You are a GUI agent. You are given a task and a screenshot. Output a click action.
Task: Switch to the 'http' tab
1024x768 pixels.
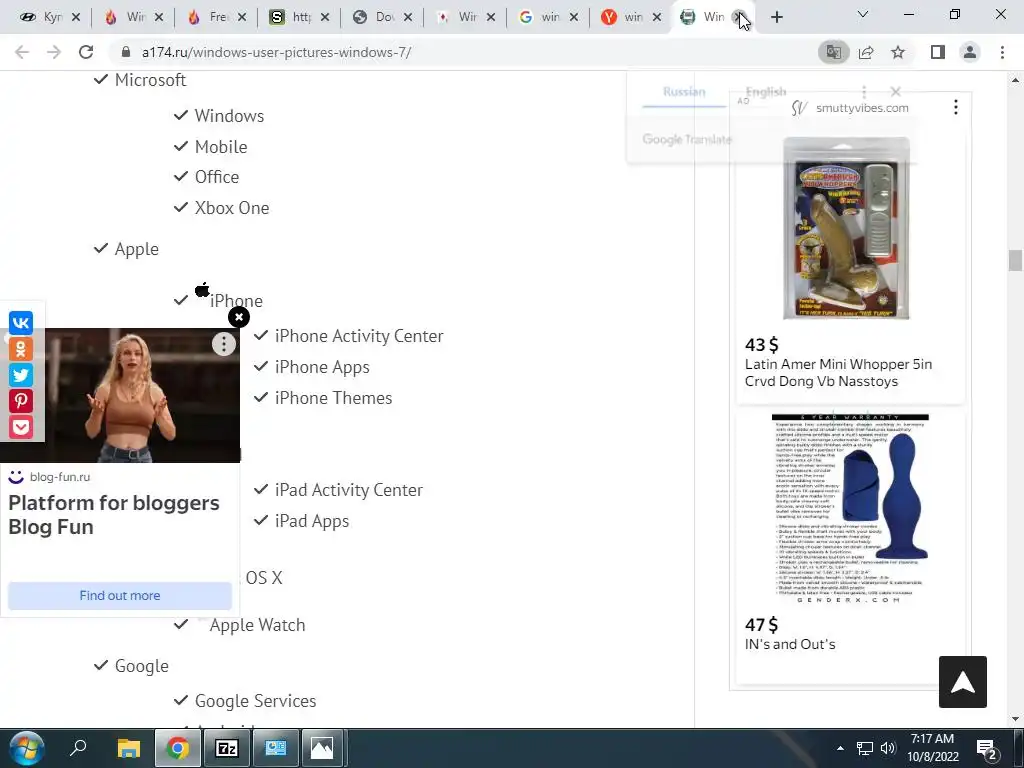291,17
